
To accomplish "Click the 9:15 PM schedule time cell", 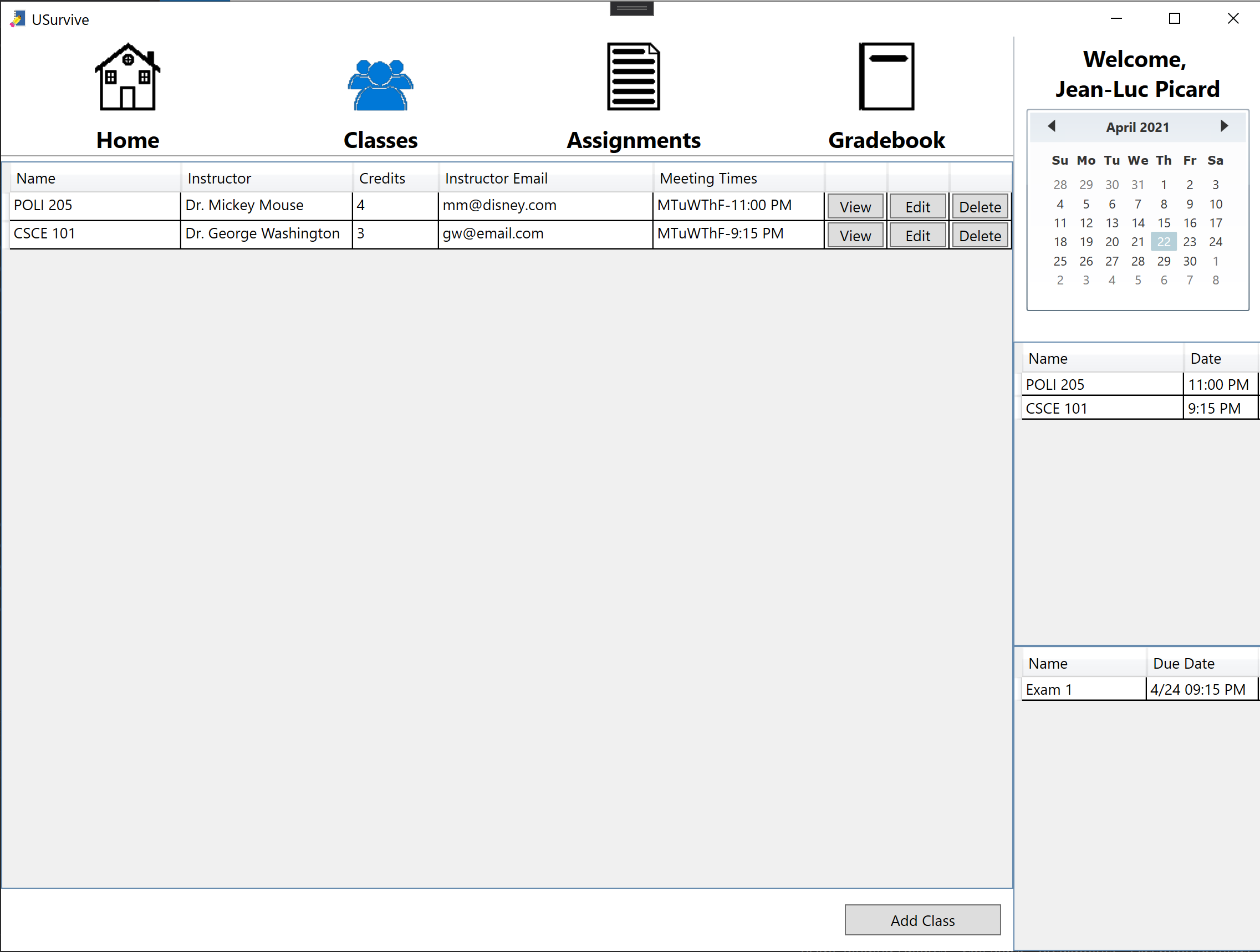I will [x=1220, y=409].
